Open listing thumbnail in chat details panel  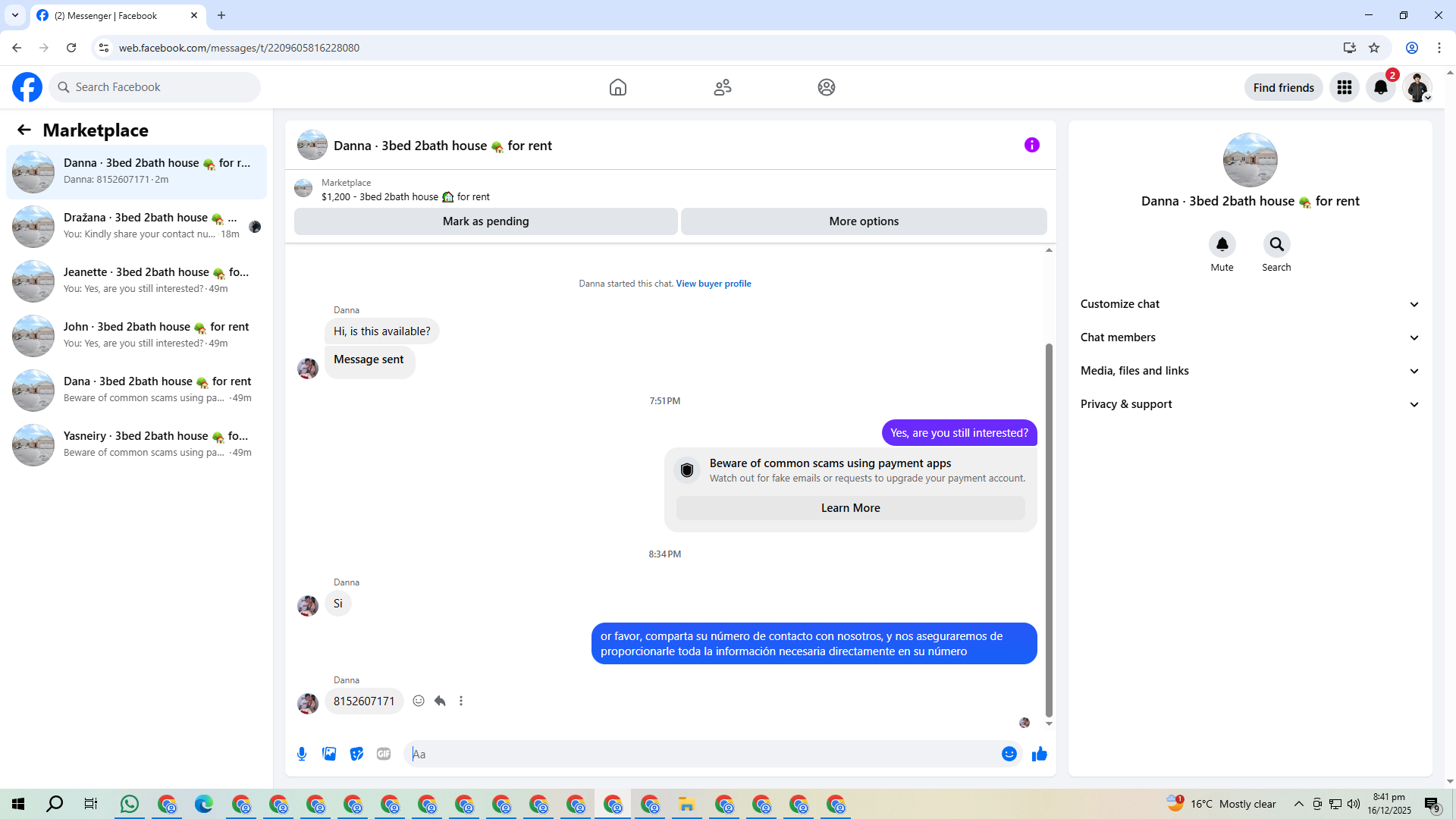pos(1250,160)
